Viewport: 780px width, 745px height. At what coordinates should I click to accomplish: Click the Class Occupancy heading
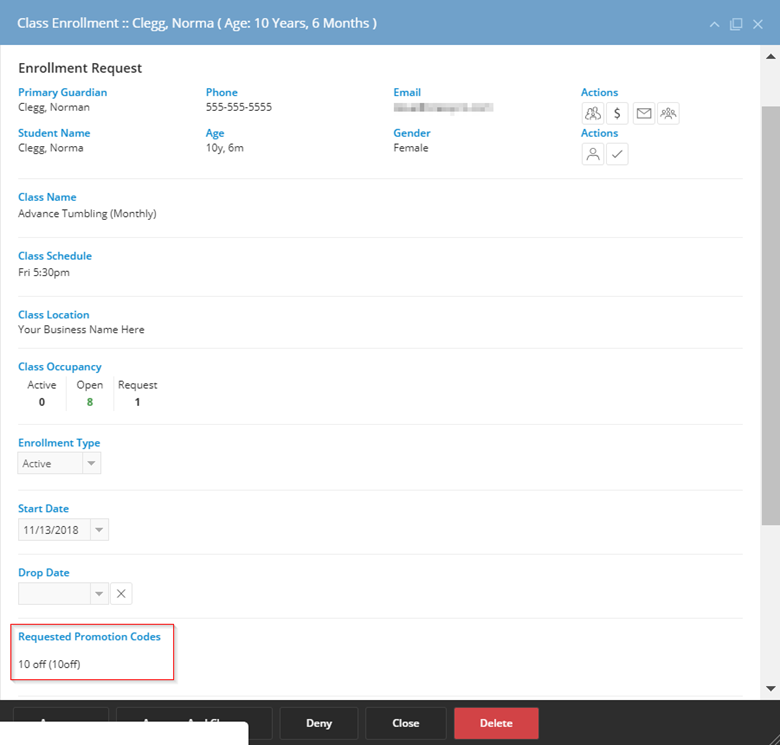(x=60, y=367)
